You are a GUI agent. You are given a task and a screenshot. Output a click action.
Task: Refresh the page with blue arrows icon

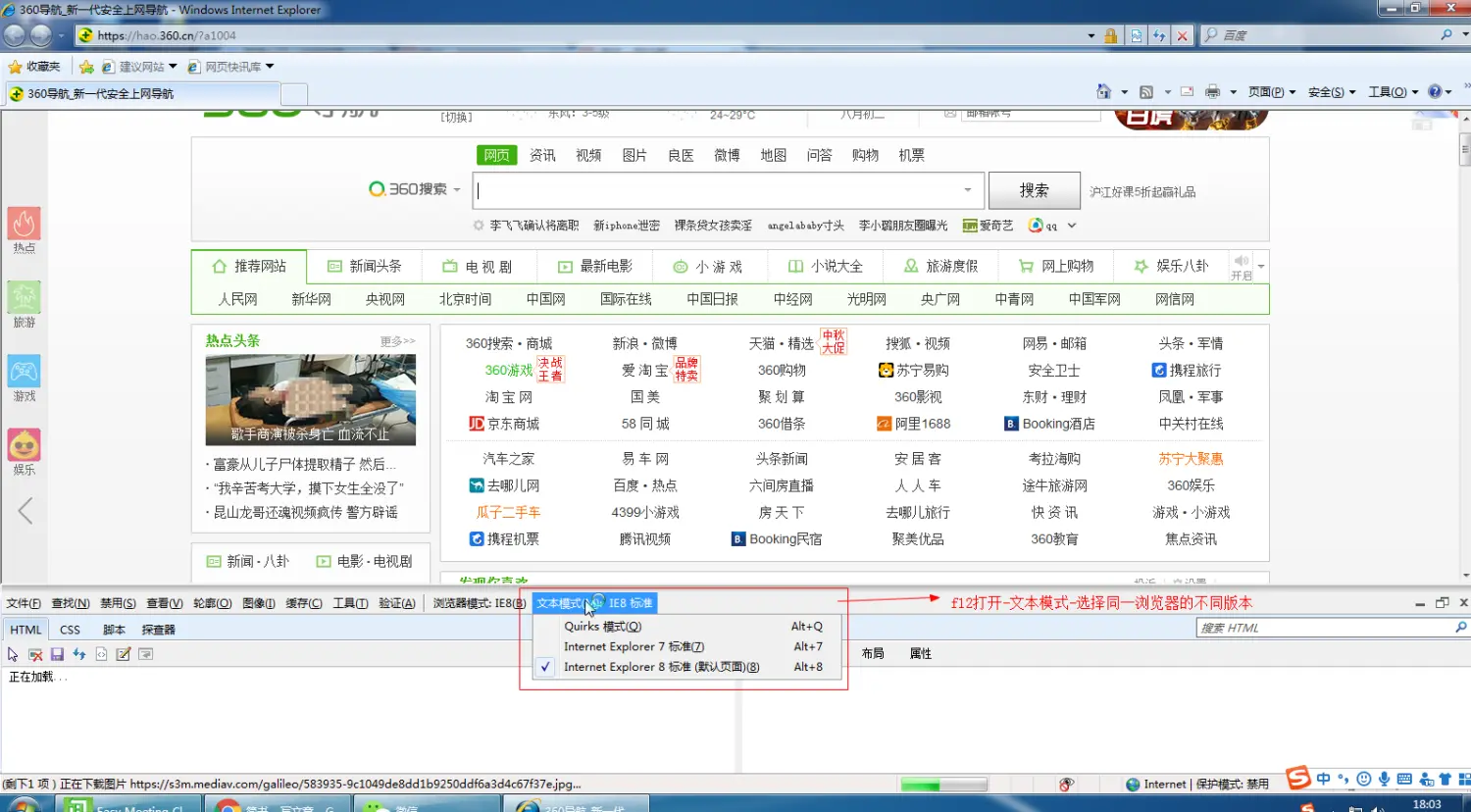click(x=1159, y=35)
